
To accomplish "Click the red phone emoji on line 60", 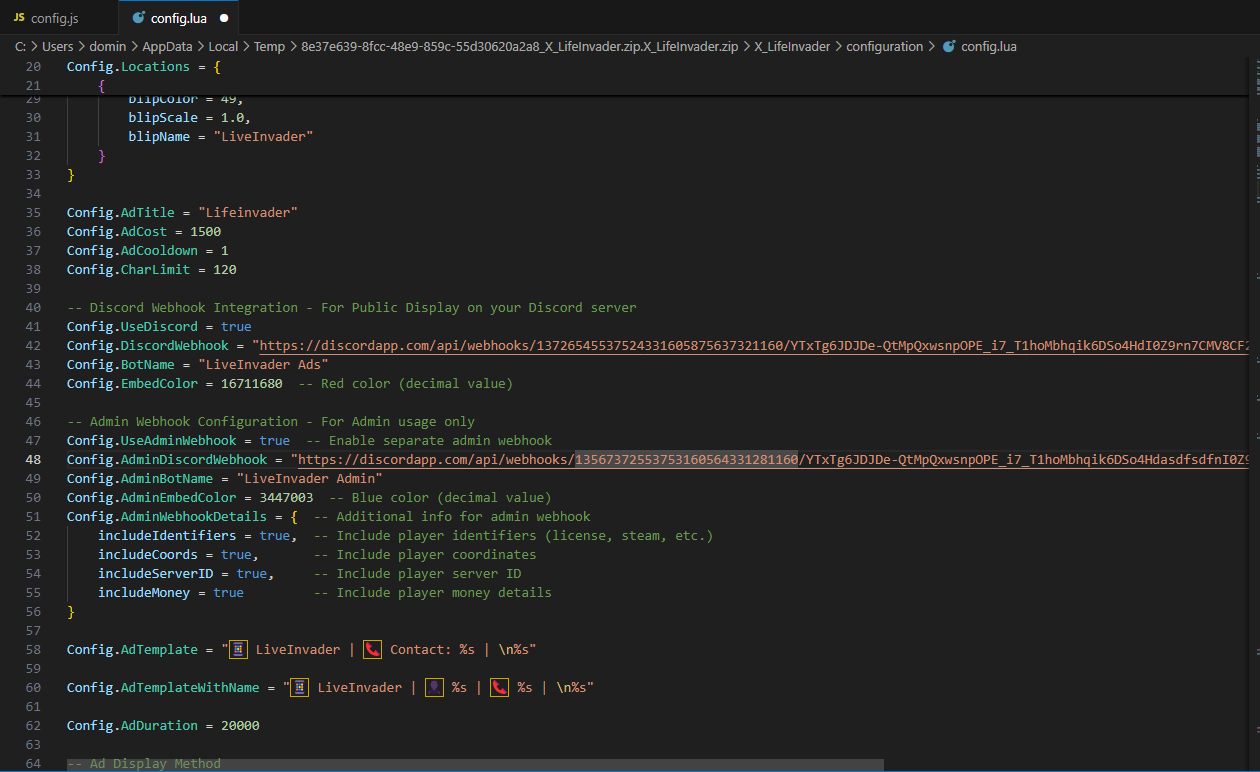I will click(x=499, y=688).
